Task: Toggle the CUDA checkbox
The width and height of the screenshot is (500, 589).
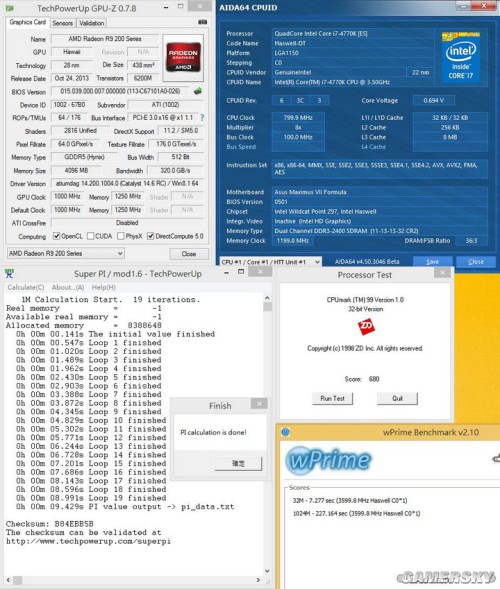Action: point(91,236)
